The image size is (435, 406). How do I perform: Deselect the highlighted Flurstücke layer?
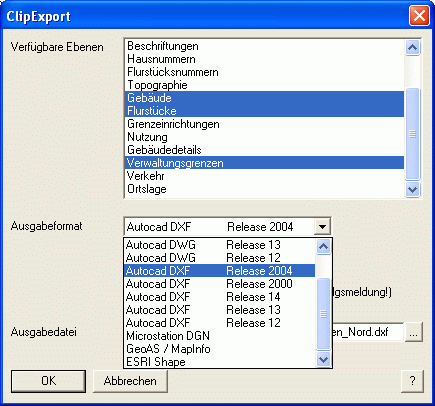(264, 111)
